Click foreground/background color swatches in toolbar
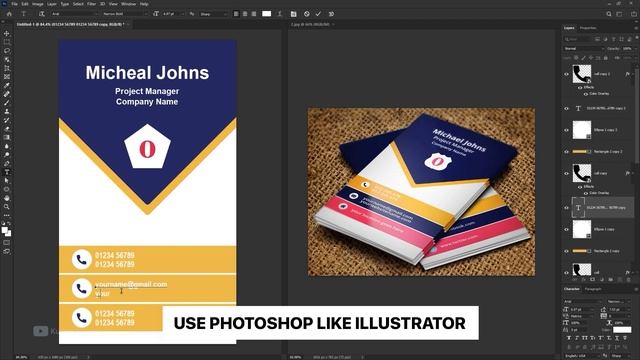 click(6, 232)
